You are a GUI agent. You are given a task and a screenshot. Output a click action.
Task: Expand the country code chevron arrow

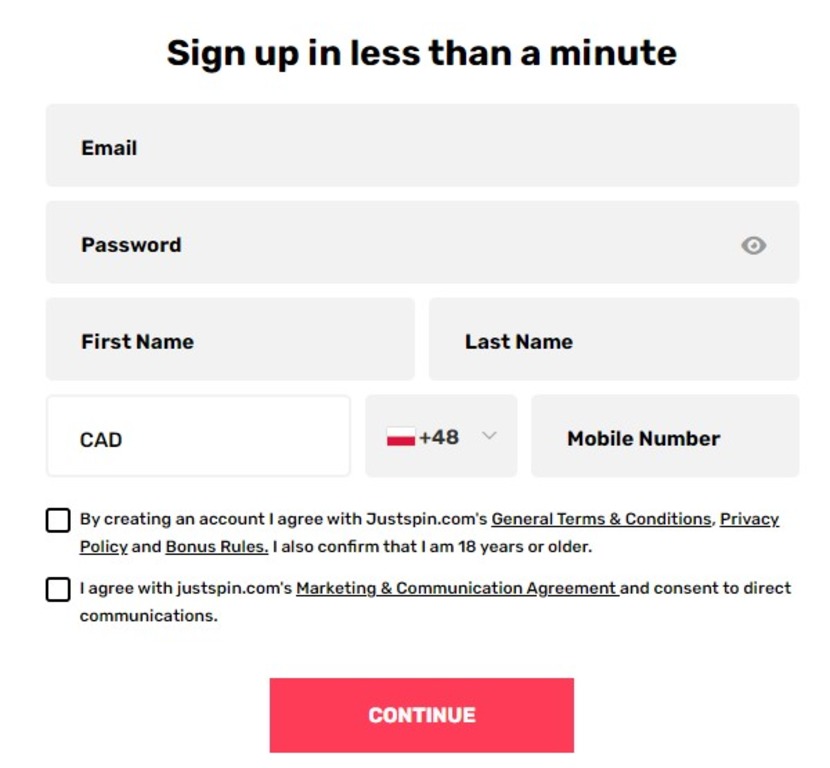[x=490, y=435]
